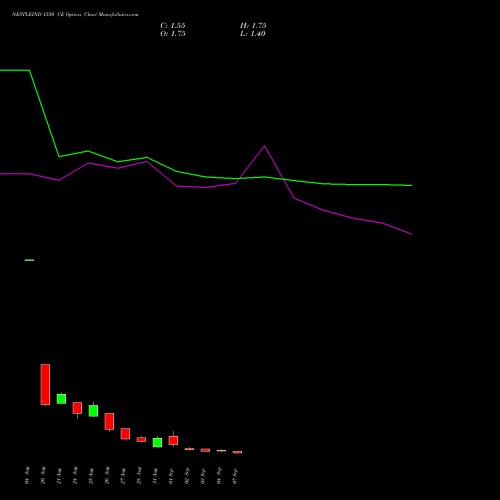Click the NESTLEIND option chart title
The height and width of the screenshot is (500, 500).
(x=75, y=14)
